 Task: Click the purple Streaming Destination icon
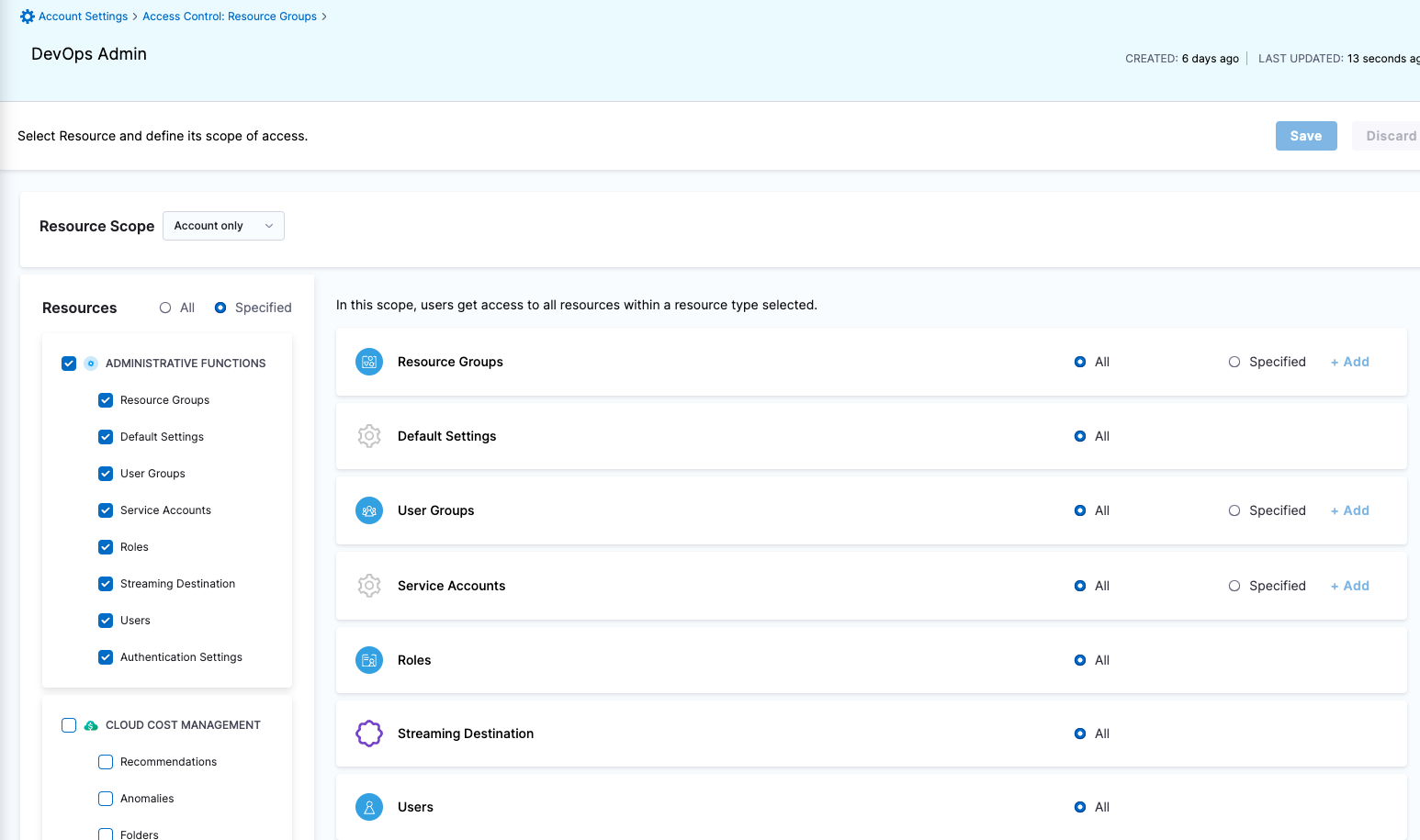pyautogui.click(x=368, y=734)
